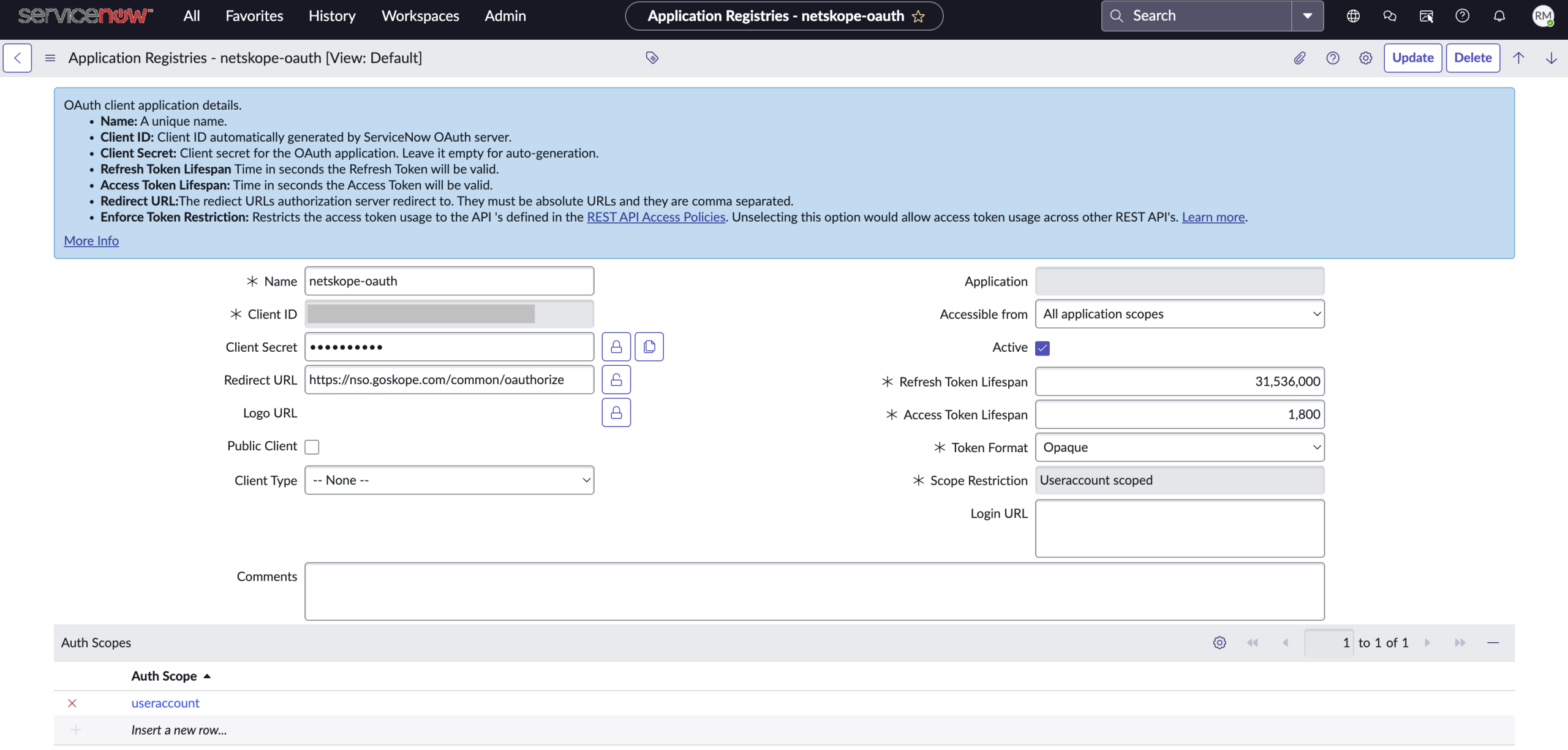Open the useraccount auth scope link
The height and width of the screenshot is (750, 1568).
coord(165,703)
